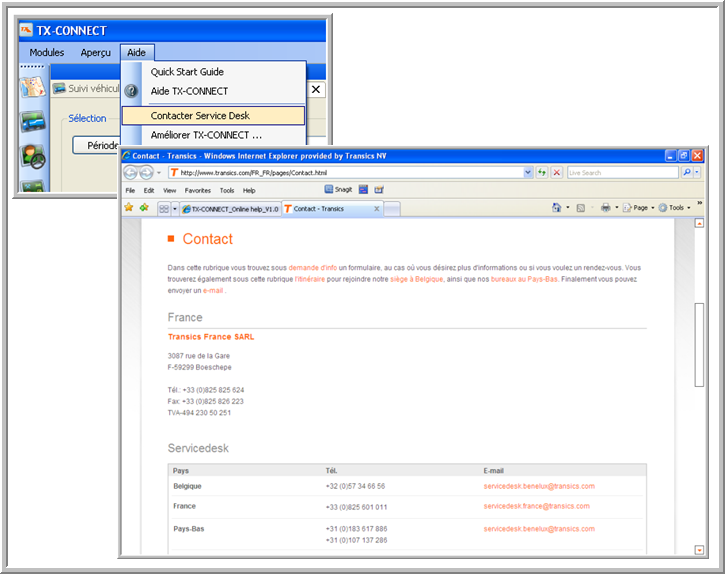
Task: Click the servicedesk.france@transics.com email link
Action: point(538,507)
